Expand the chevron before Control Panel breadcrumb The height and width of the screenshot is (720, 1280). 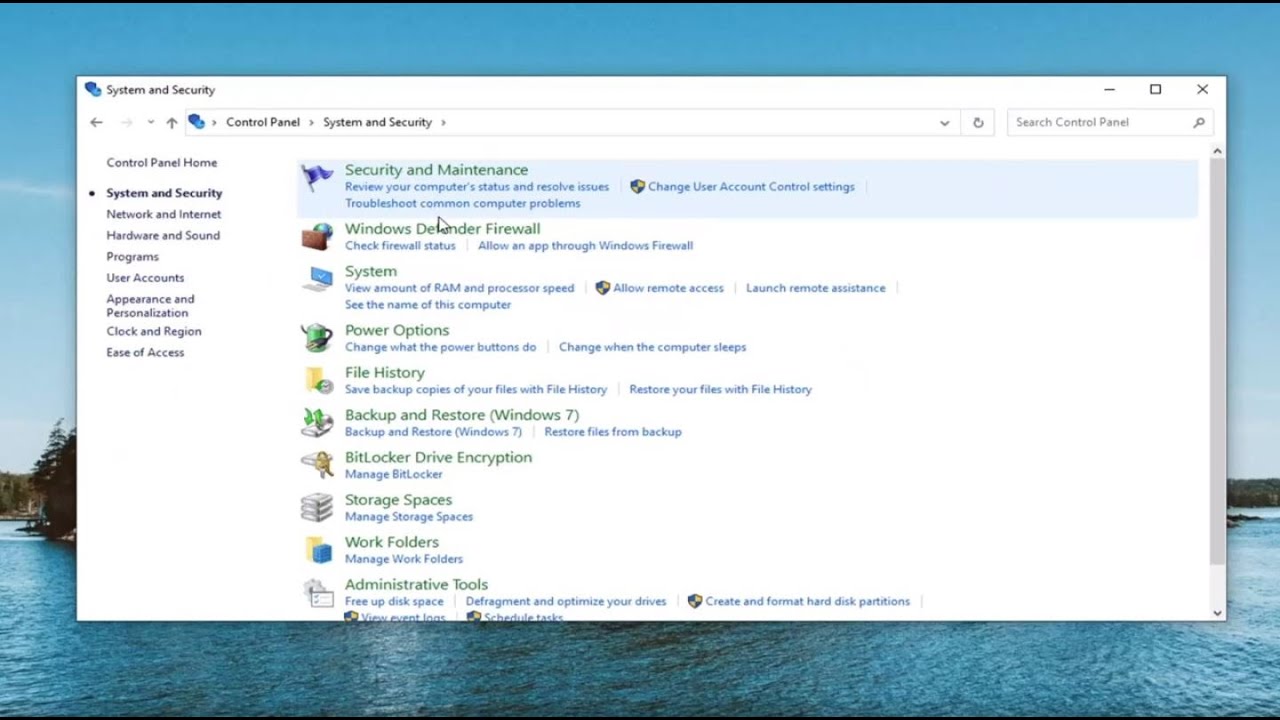(214, 122)
